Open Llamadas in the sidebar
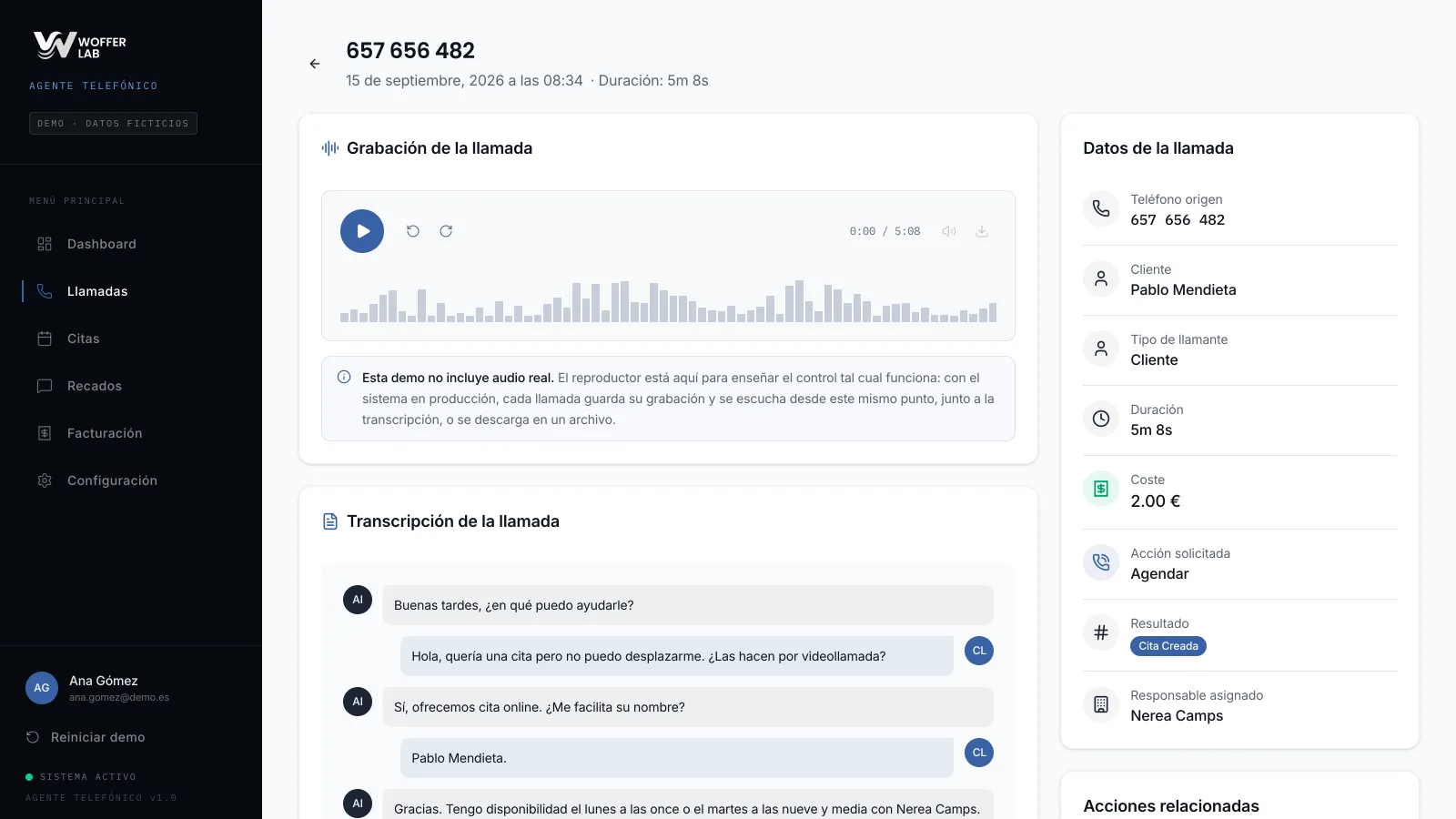Image resolution: width=1456 pixels, height=819 pixels. [x=131, y=291]
